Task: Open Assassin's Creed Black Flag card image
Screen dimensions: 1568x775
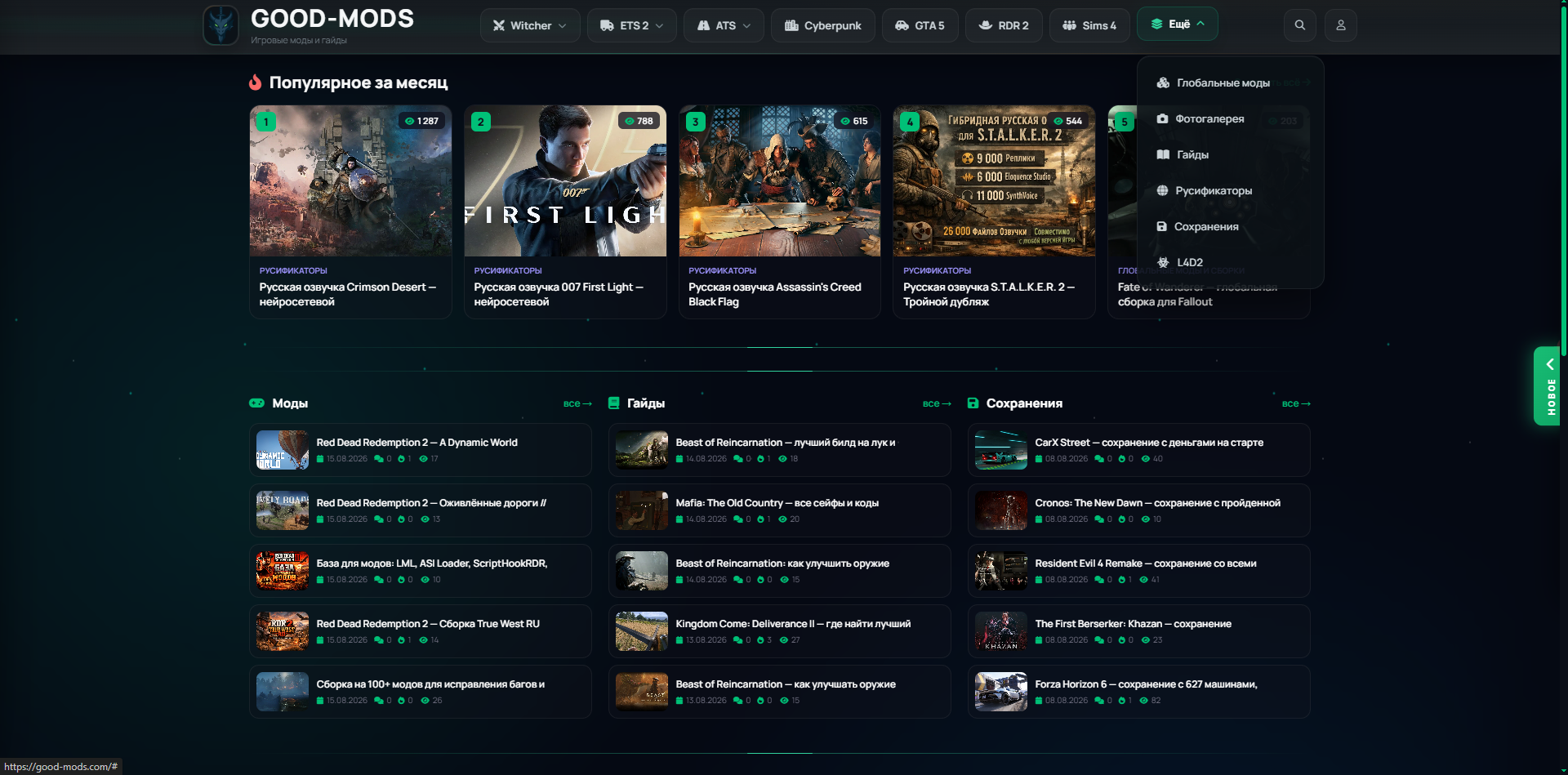Action: [780, 180]
